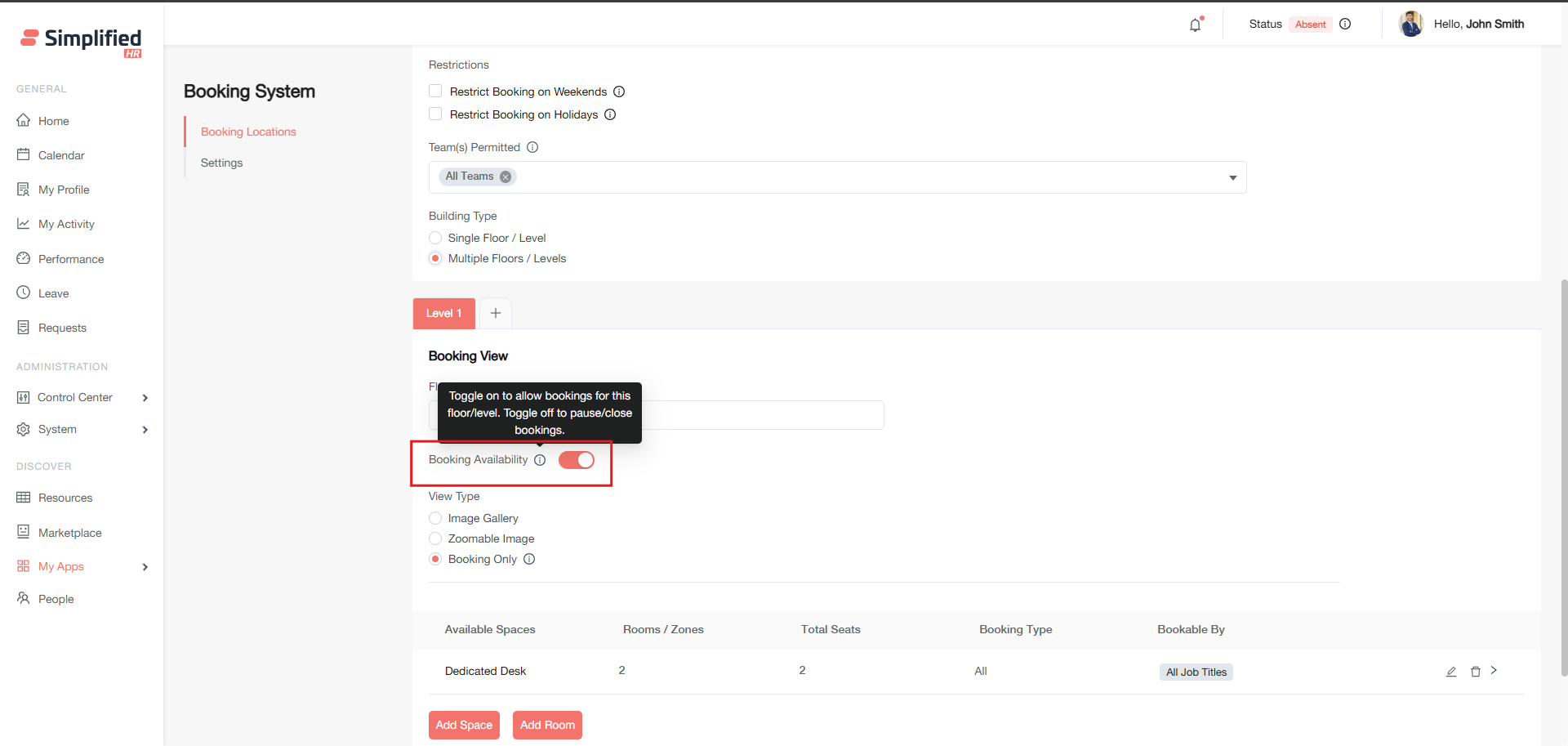Switch to the Level 1 tab
The image size is (1568, 746).
pos(443,314)
